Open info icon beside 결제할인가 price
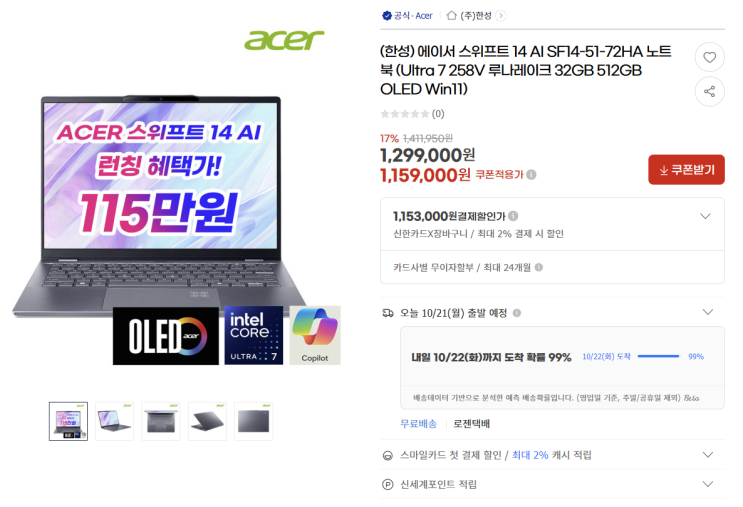 pos(513,216)
